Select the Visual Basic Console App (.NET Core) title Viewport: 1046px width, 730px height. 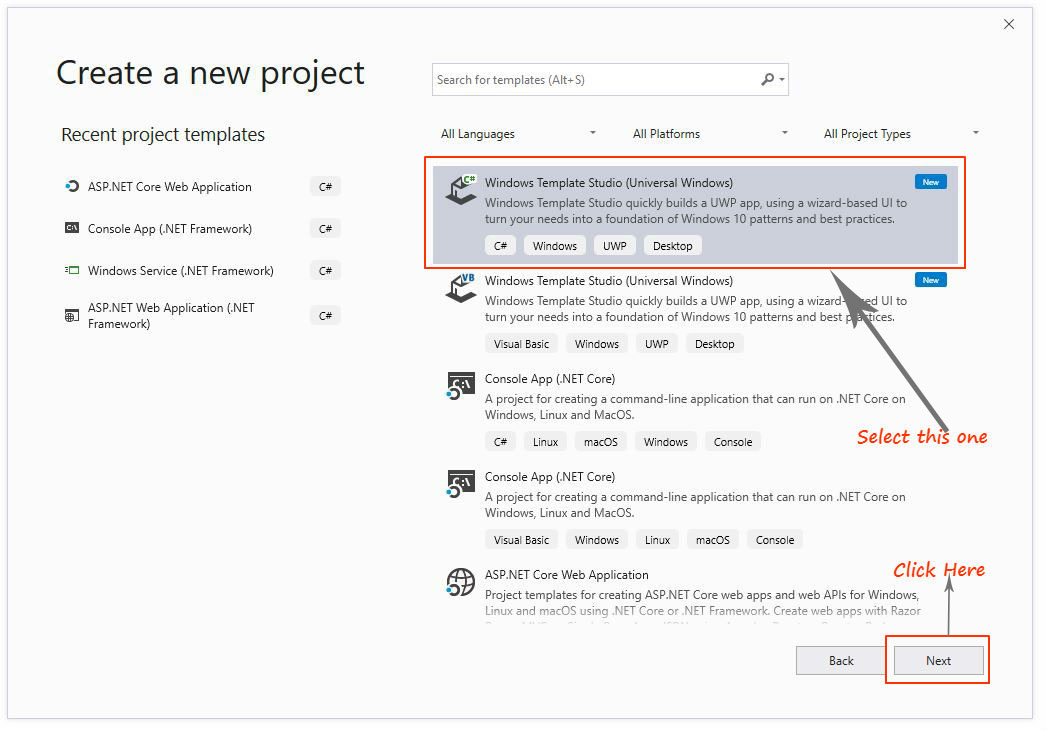pyautogui.click(x=550, y=477)
